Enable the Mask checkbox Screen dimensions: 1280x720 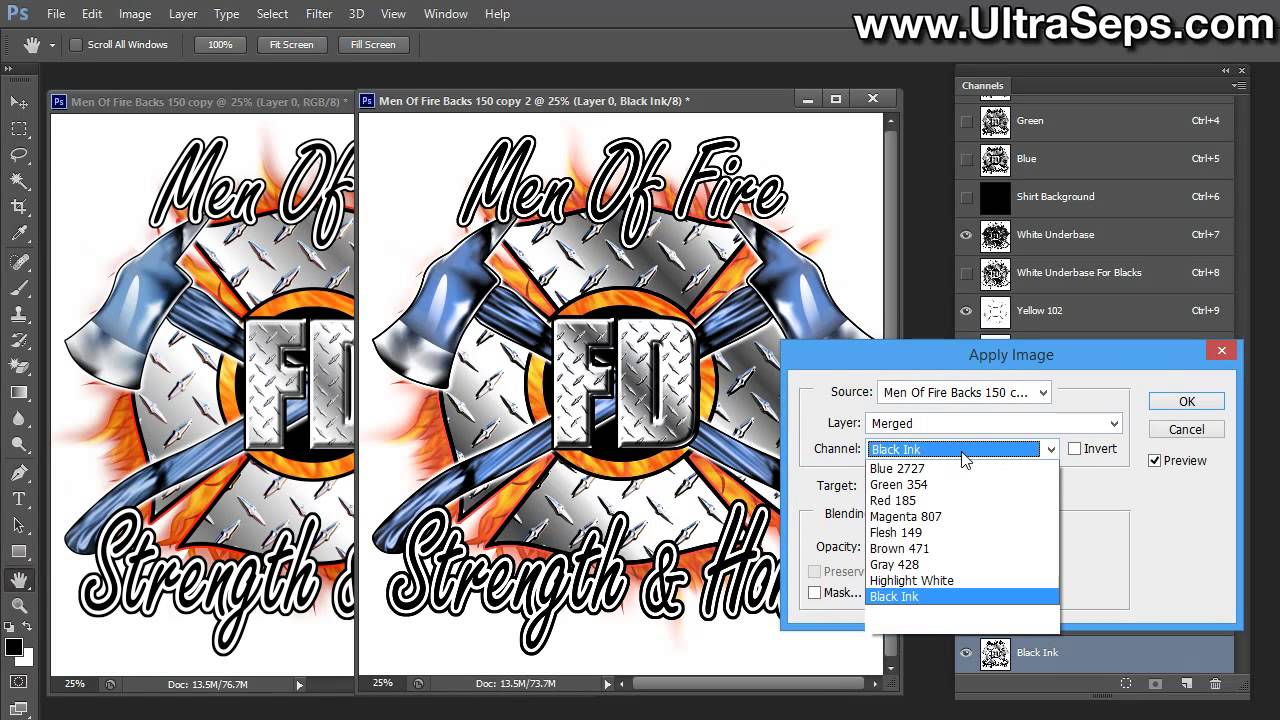(814, 593)
